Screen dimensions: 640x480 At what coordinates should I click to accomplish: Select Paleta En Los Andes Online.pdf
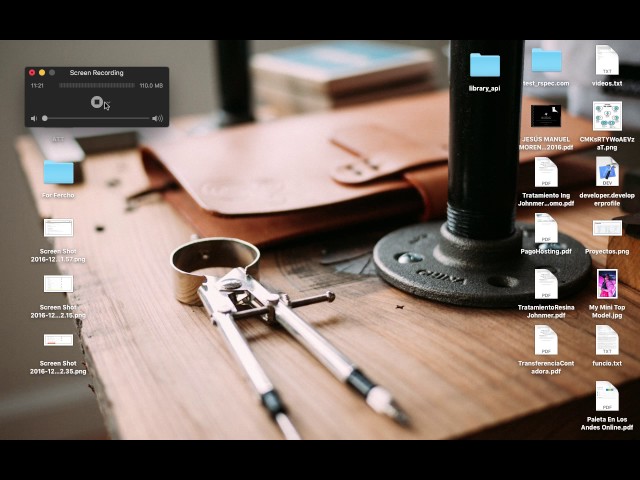click(x=607, y=396)
